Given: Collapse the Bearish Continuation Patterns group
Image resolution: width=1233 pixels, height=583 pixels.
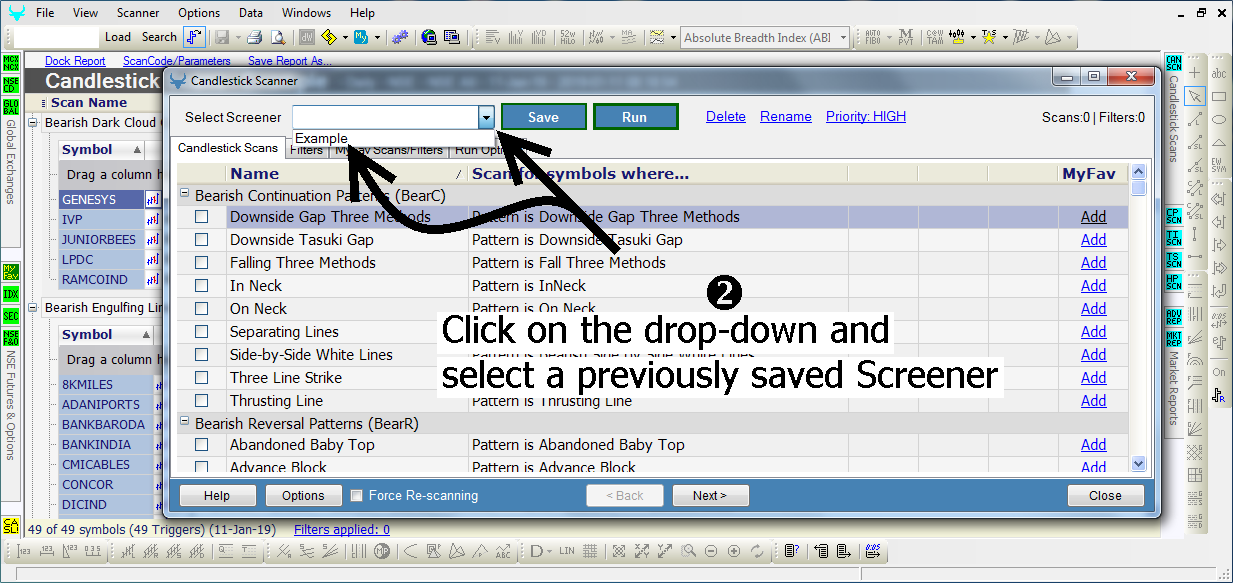Looking at the screenshot, I should tap(184, 195).
